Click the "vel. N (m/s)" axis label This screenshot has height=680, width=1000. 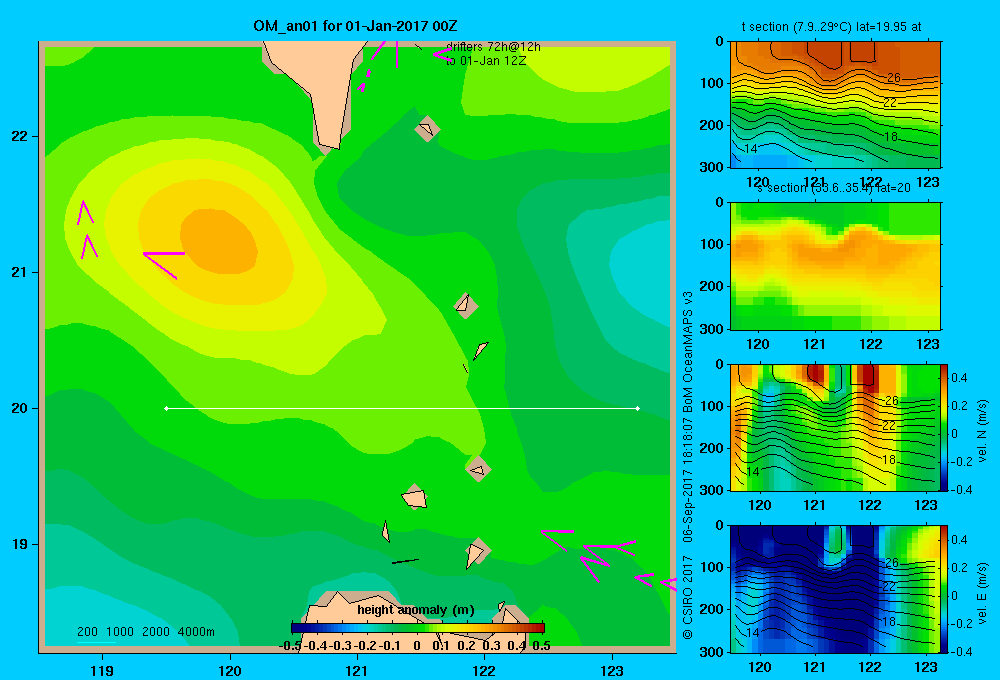coord(982,431)
